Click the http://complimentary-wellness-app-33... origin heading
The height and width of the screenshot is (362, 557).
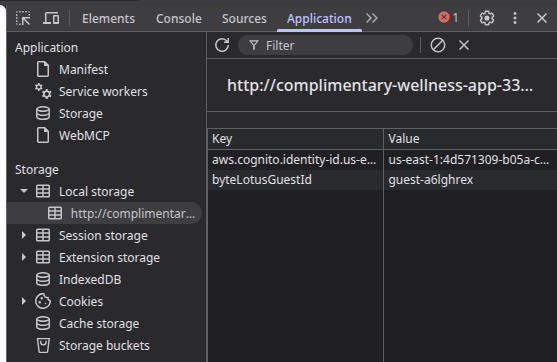[380, 86]
